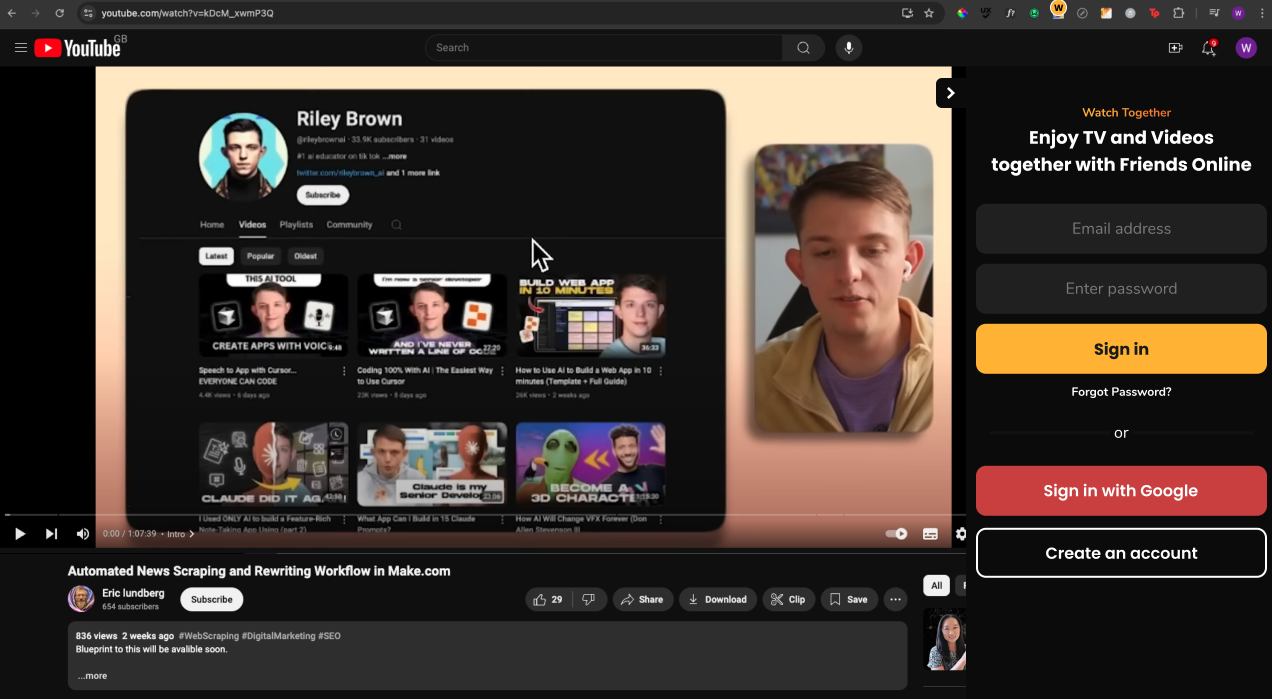1272x699 pixels.
Task: Subscribe to Eric lundberg's channel
Action: (212, 599)
